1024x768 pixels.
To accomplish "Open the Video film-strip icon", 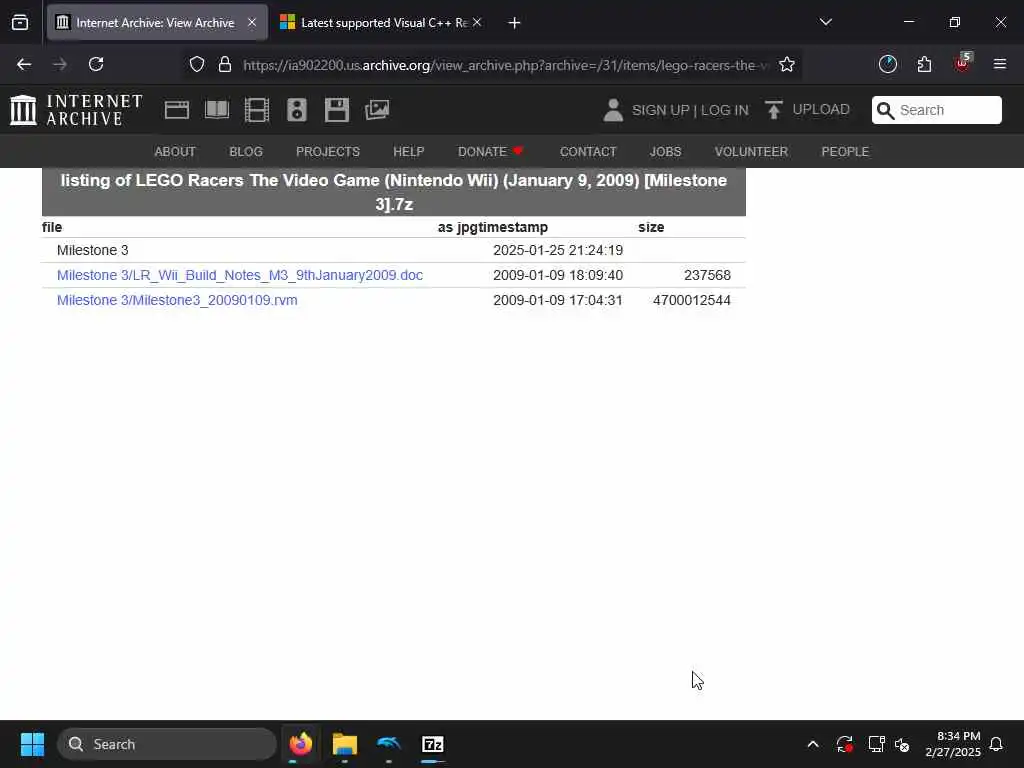I will (x=257, y=110).
